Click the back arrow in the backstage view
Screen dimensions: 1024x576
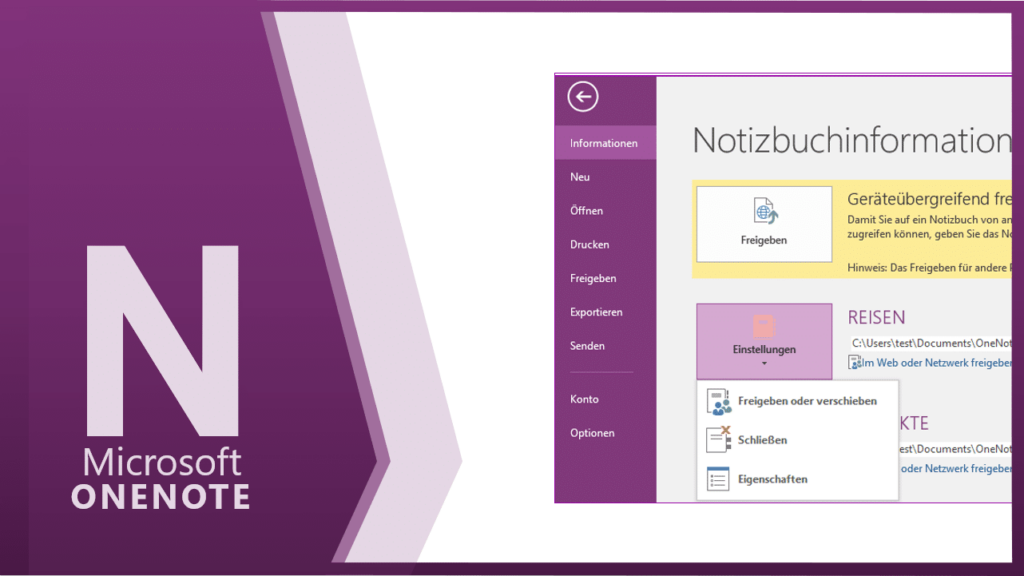click(x=582, y=97)
